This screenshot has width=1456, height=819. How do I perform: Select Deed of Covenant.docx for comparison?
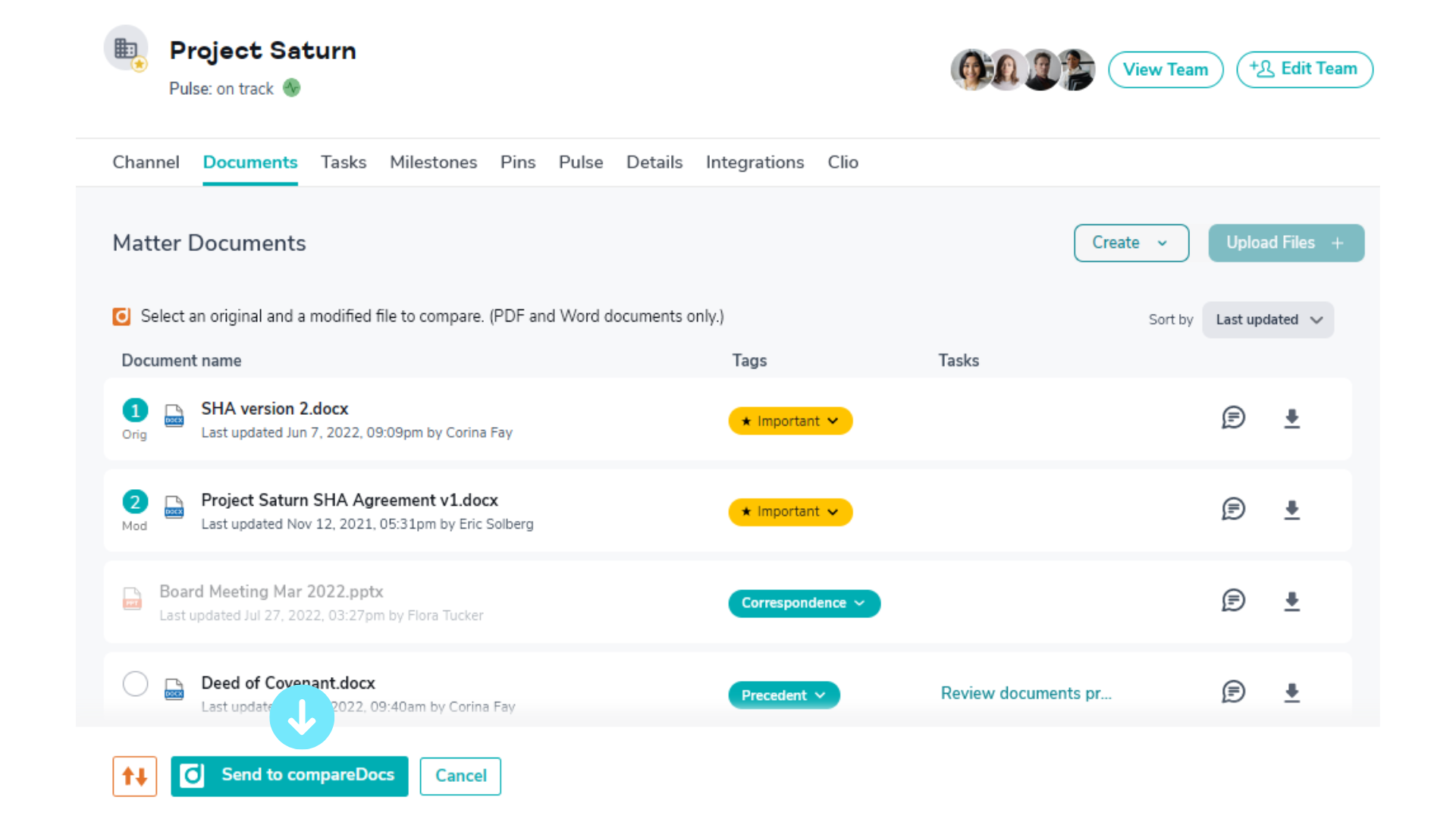[x=135, y=683]
